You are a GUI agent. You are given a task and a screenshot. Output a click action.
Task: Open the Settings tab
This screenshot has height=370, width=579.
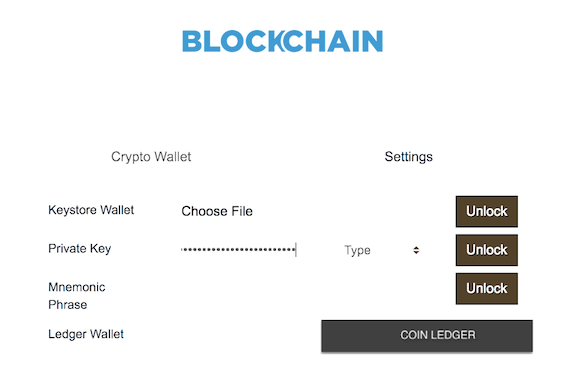pyautogui.click(x=408, y=157)
